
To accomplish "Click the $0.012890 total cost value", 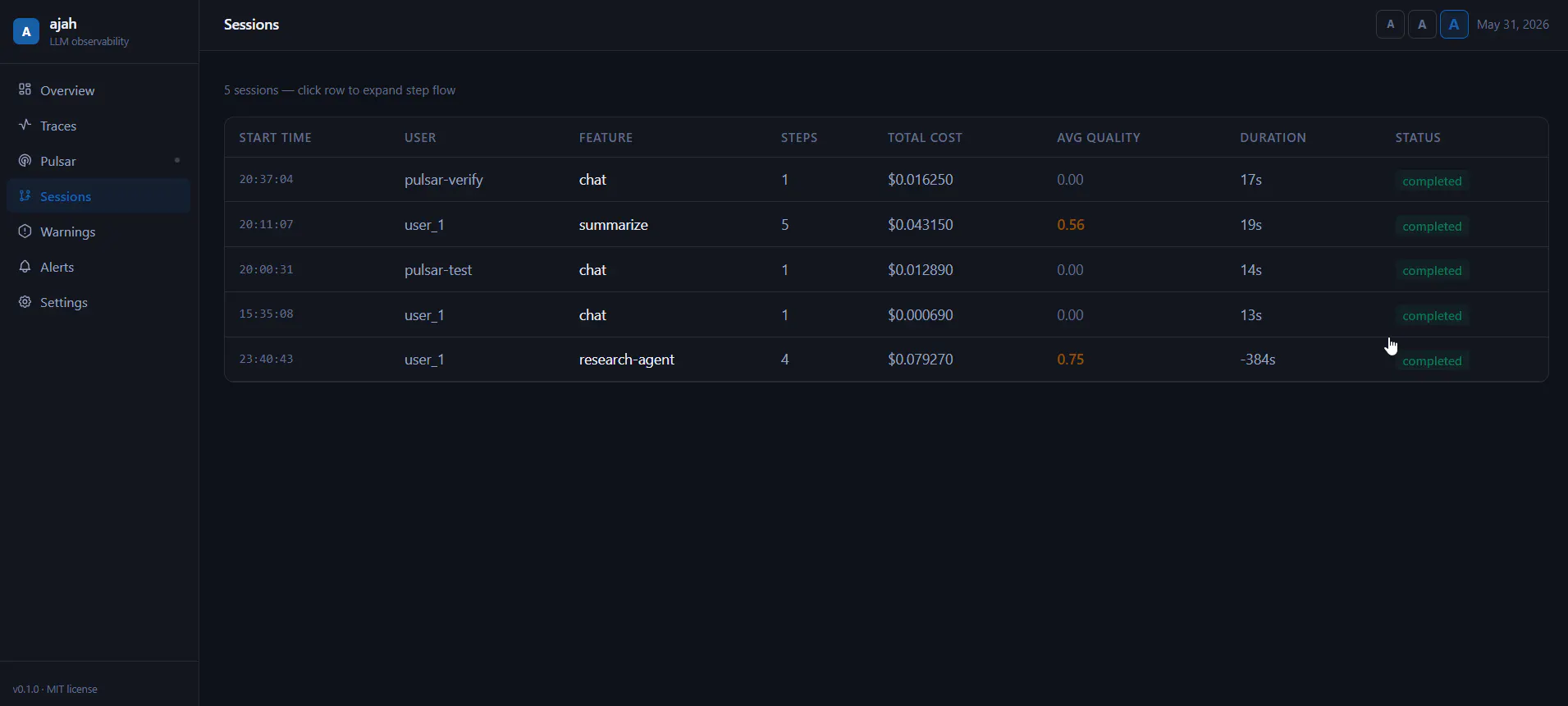I will [921, 270].
